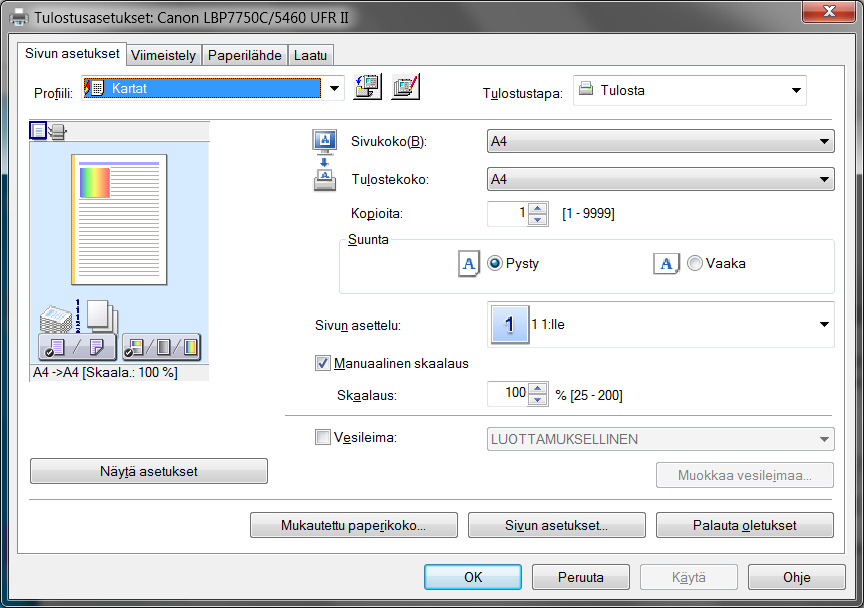Click the Skaalaus percentage field
The image size is (864, 608).
tap(508, 394)
